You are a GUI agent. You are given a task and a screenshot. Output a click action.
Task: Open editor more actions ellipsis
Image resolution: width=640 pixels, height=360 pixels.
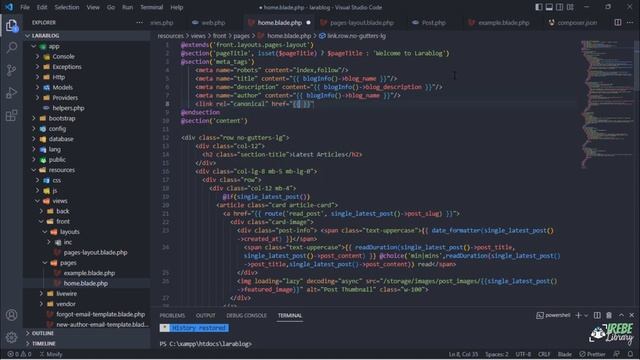click(630, 22)
